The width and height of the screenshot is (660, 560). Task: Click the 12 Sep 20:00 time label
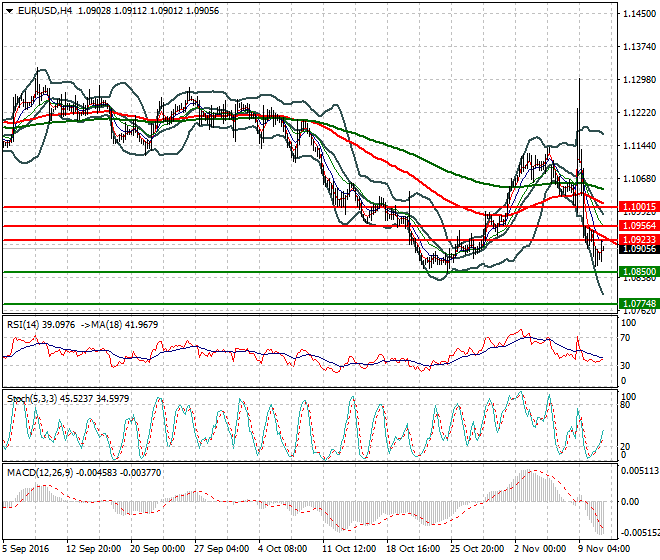tap(93, 549)
